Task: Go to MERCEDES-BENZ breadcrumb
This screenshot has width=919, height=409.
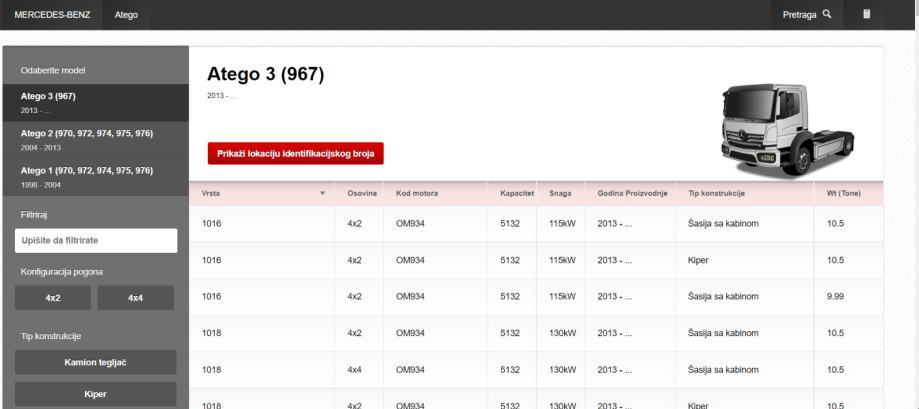Action: [x=52, y=15]
